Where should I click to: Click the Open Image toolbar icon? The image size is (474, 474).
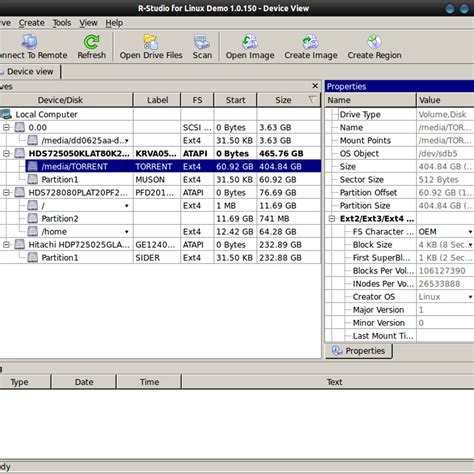pyautogui.click(x=250, y=42)
